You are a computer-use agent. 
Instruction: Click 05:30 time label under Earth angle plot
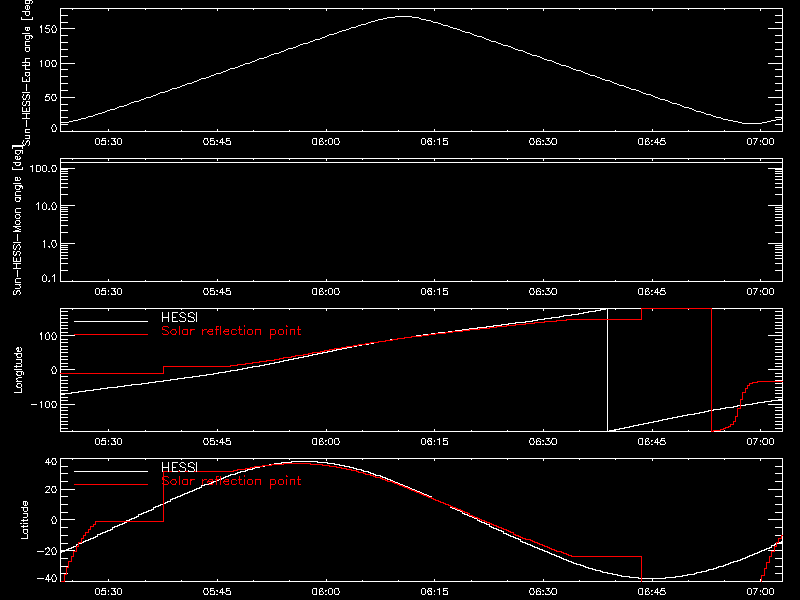pos(108,142)
